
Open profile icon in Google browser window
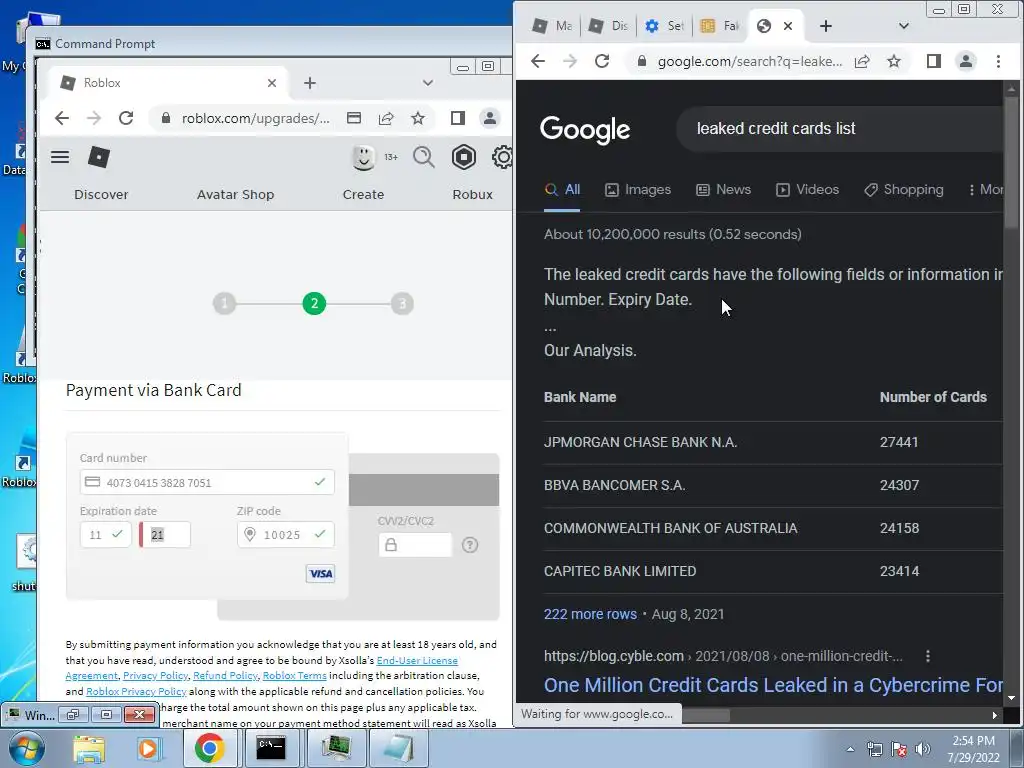point(965,61)
